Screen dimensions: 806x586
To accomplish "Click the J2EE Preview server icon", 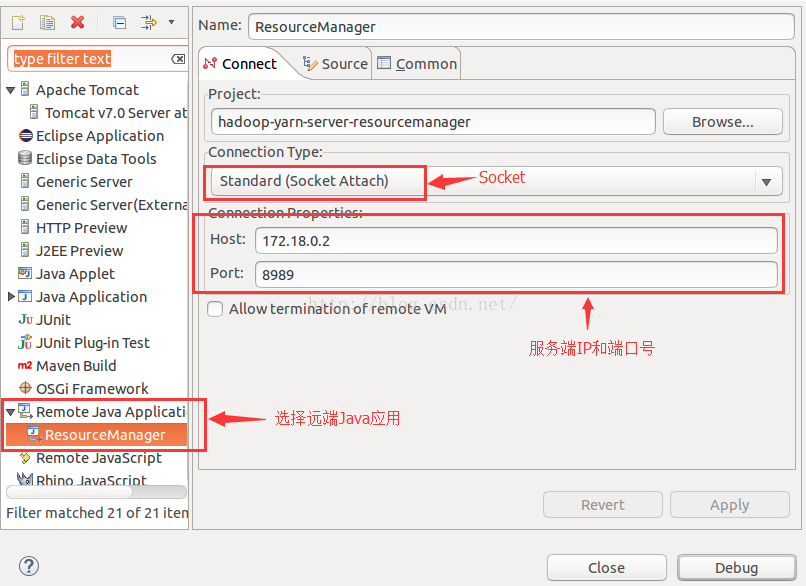I will tap(25, 250).
